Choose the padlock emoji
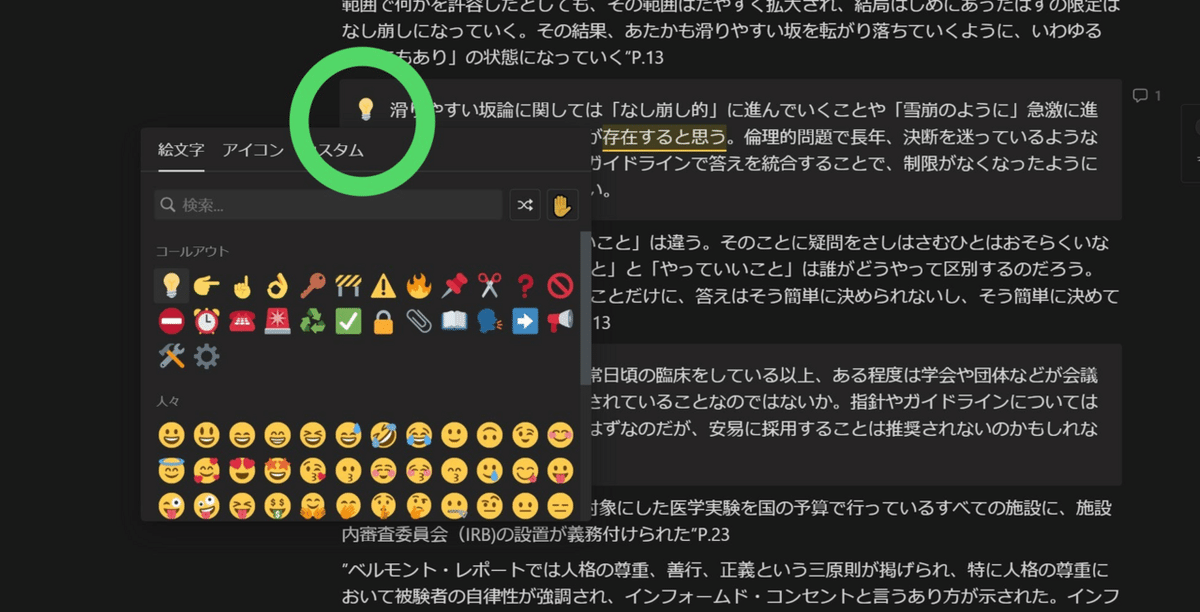Image resolution: width=1200 pixels, height=612 pixels. point(383,321)
